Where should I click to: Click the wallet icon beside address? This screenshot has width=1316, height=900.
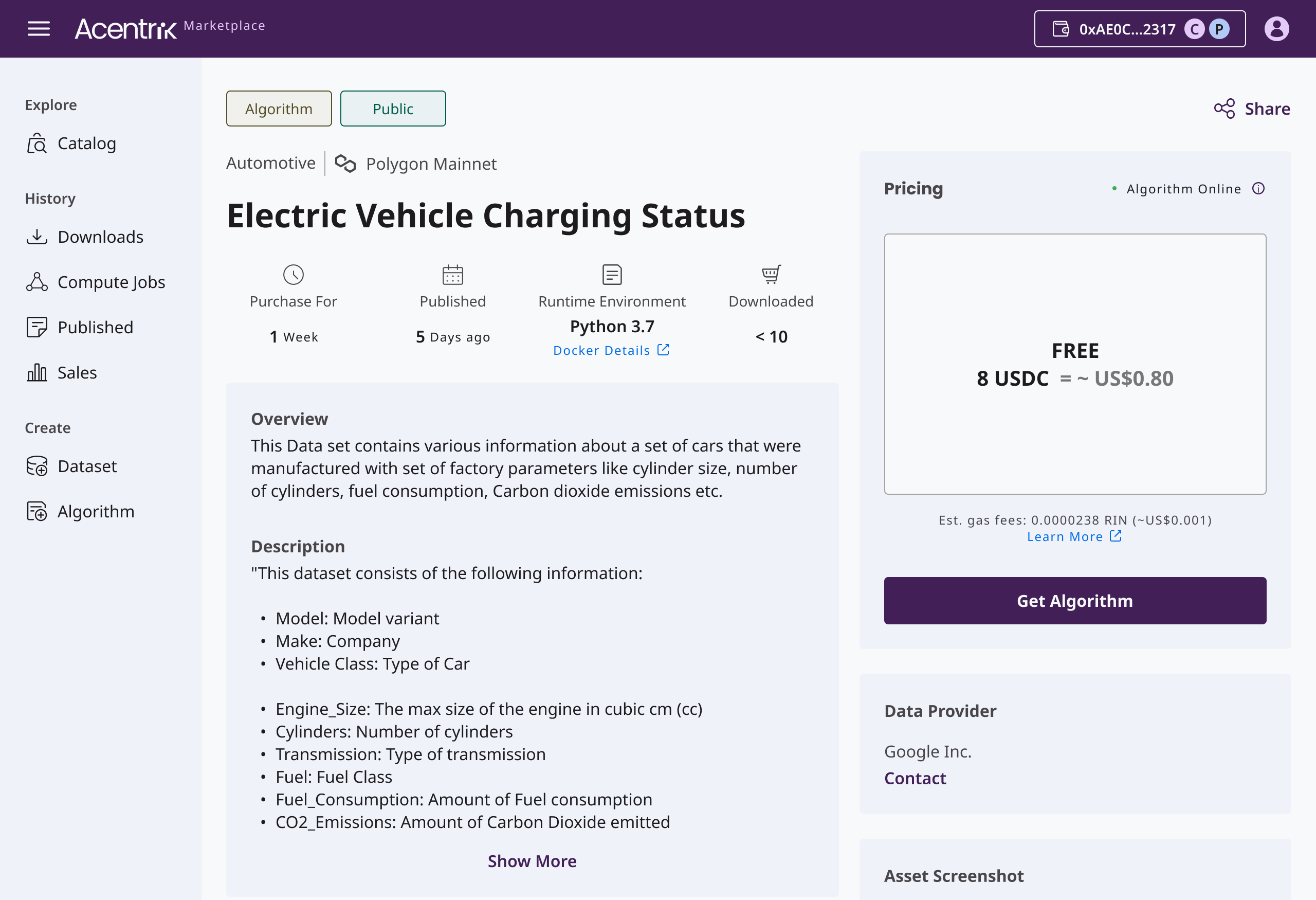tap(1061, 29)
